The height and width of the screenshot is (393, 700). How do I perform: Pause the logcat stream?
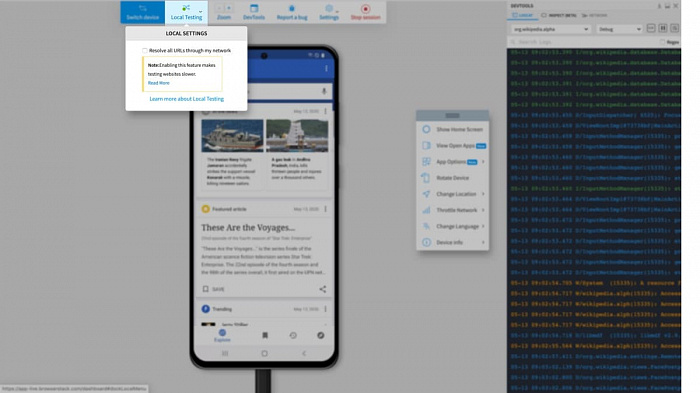663,28
